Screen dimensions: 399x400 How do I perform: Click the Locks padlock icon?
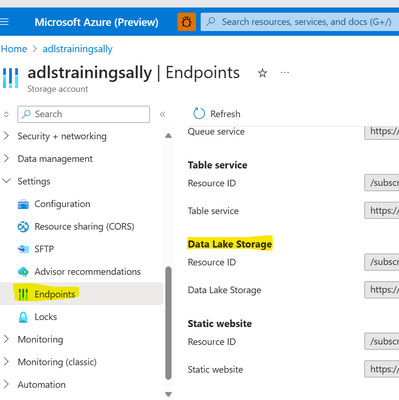click(x=23, y=317)
